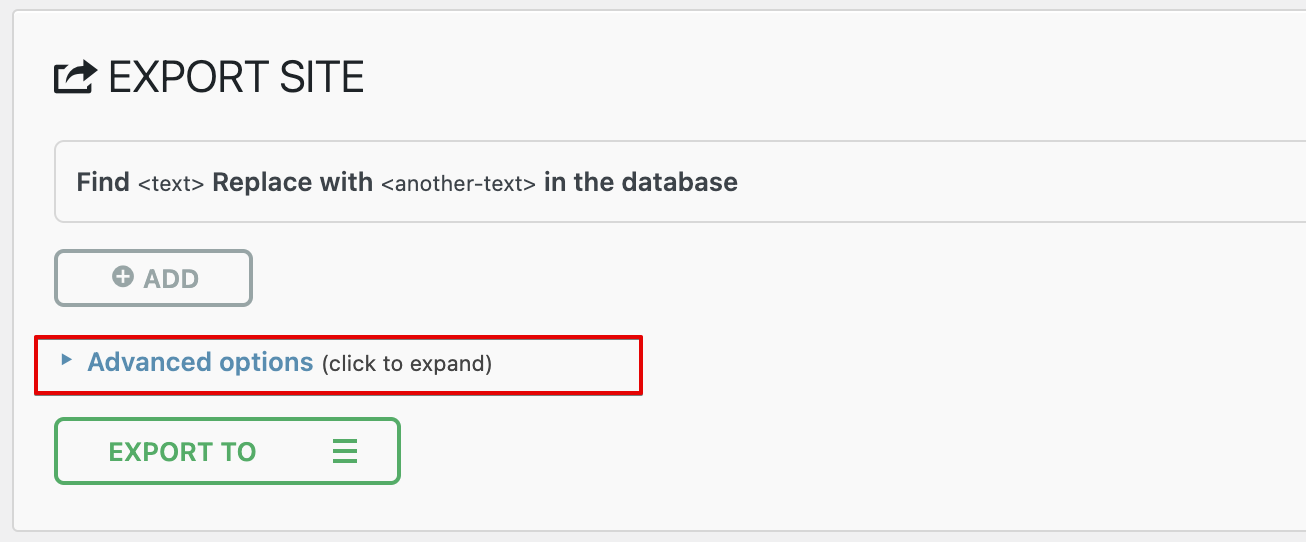Open the EXPORT TO dropdown menu
1306x542 pixels.
[x=227, y=451]
